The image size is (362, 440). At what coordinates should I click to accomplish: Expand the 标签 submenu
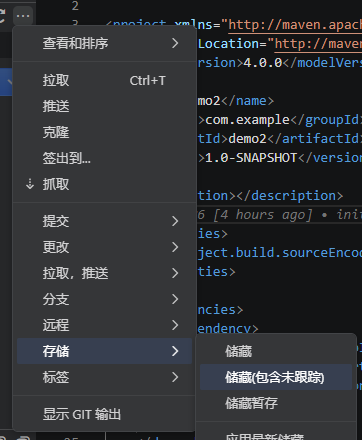tap(104, 377)
